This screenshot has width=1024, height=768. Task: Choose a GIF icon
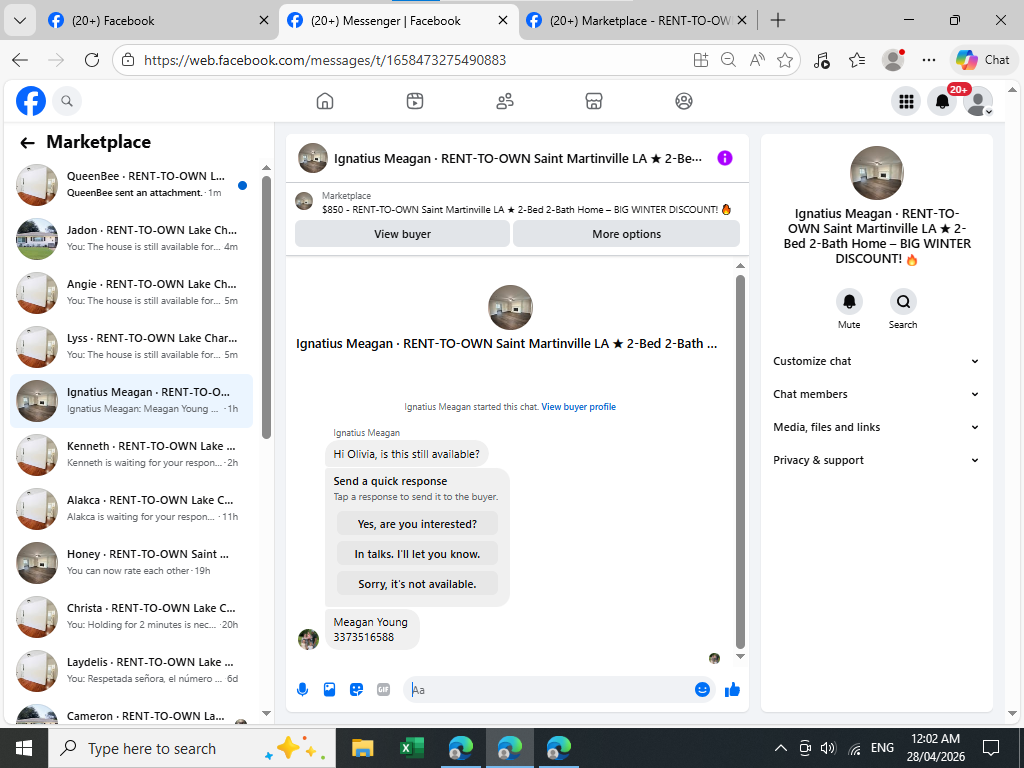(x=383, y=690)
